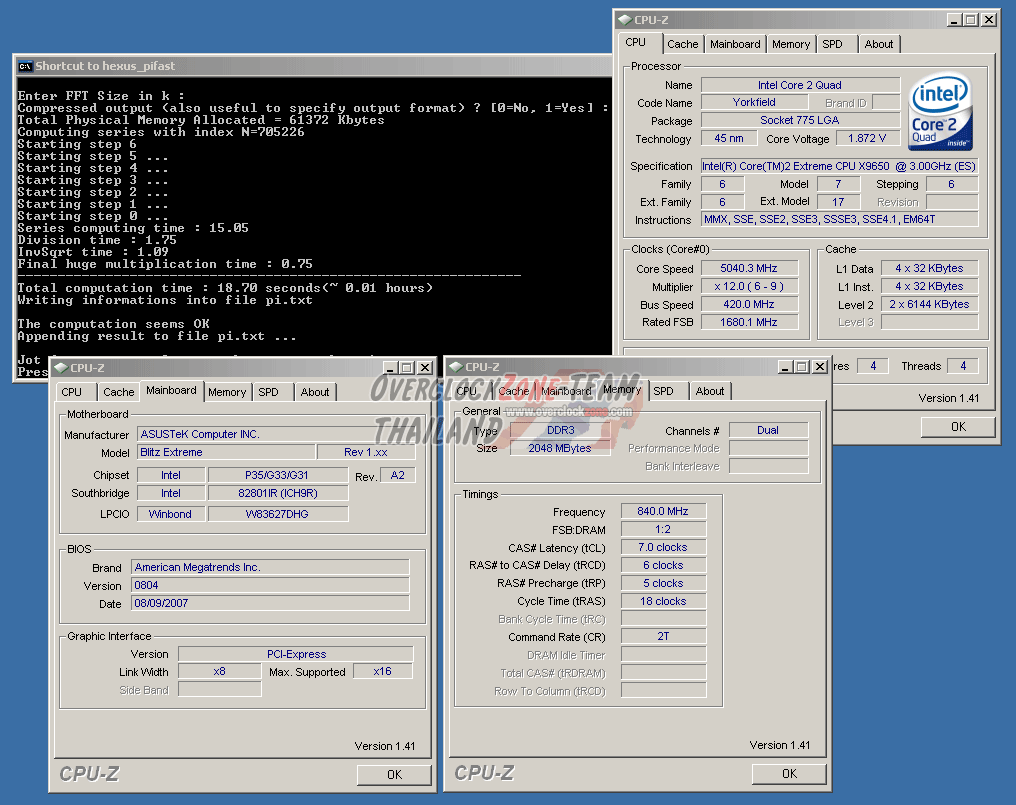The width and height of the screenshot is (1016, 805).
Task: Close the top-right CPU-Z window
Action: (989, 19)
